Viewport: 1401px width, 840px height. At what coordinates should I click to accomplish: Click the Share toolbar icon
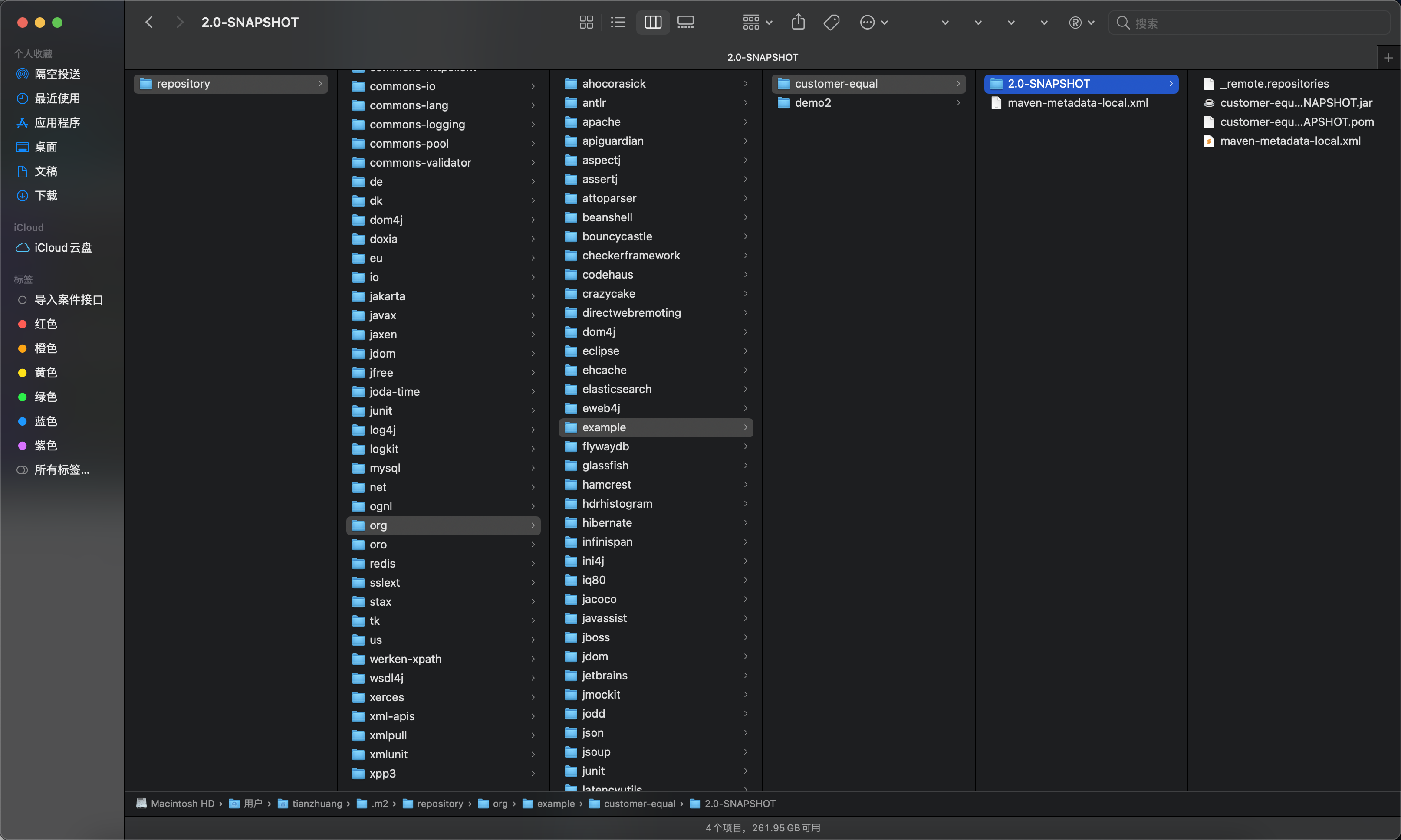click(798, 23)
